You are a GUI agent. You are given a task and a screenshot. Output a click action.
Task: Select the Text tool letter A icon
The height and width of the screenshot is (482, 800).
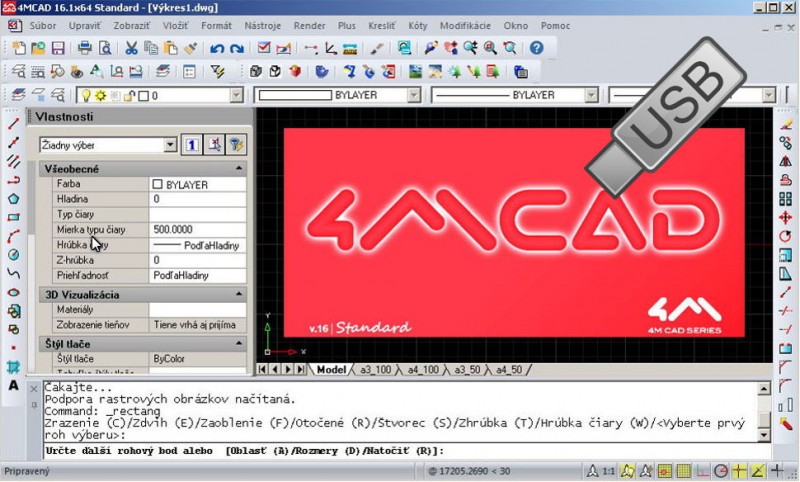tap(13, 385)
